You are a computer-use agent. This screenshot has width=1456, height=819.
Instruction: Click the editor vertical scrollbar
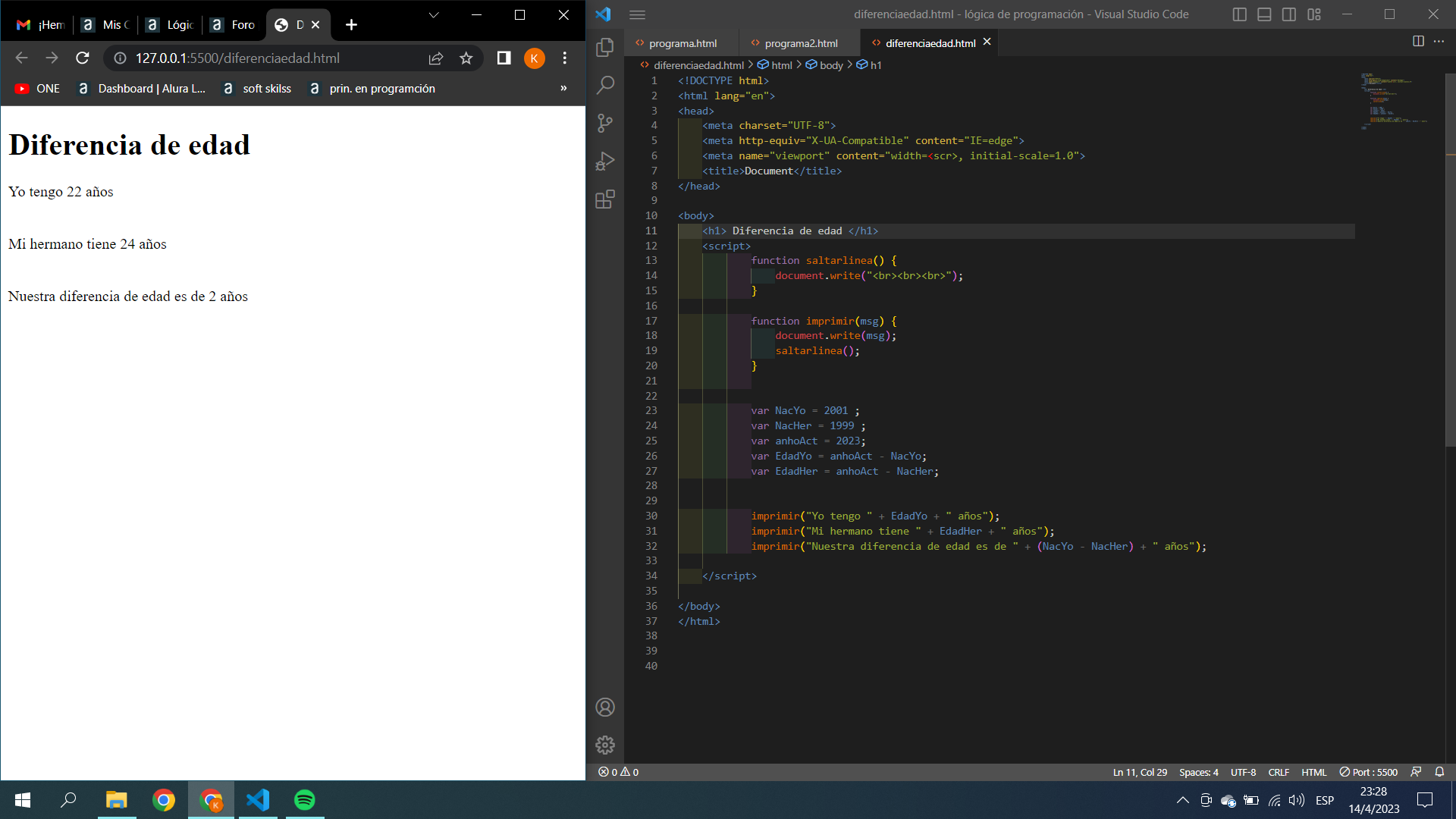1451,259
